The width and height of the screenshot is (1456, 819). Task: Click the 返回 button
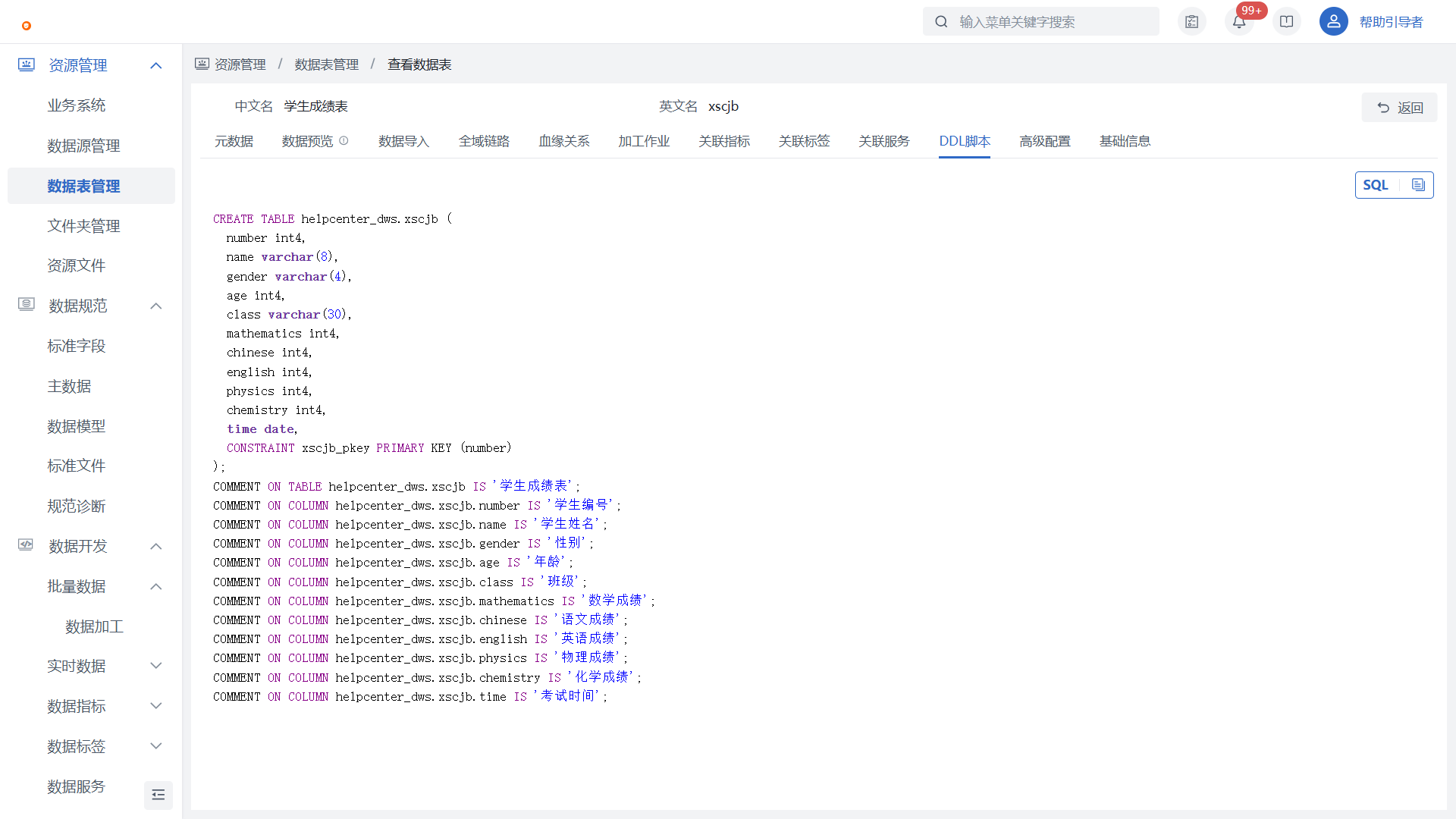(x=1399, y=108)
